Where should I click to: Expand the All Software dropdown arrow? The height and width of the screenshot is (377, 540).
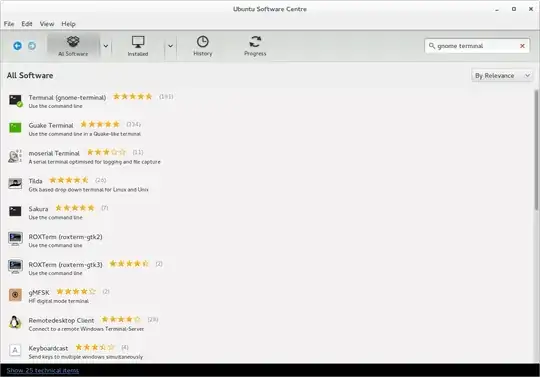pos(106,46)
